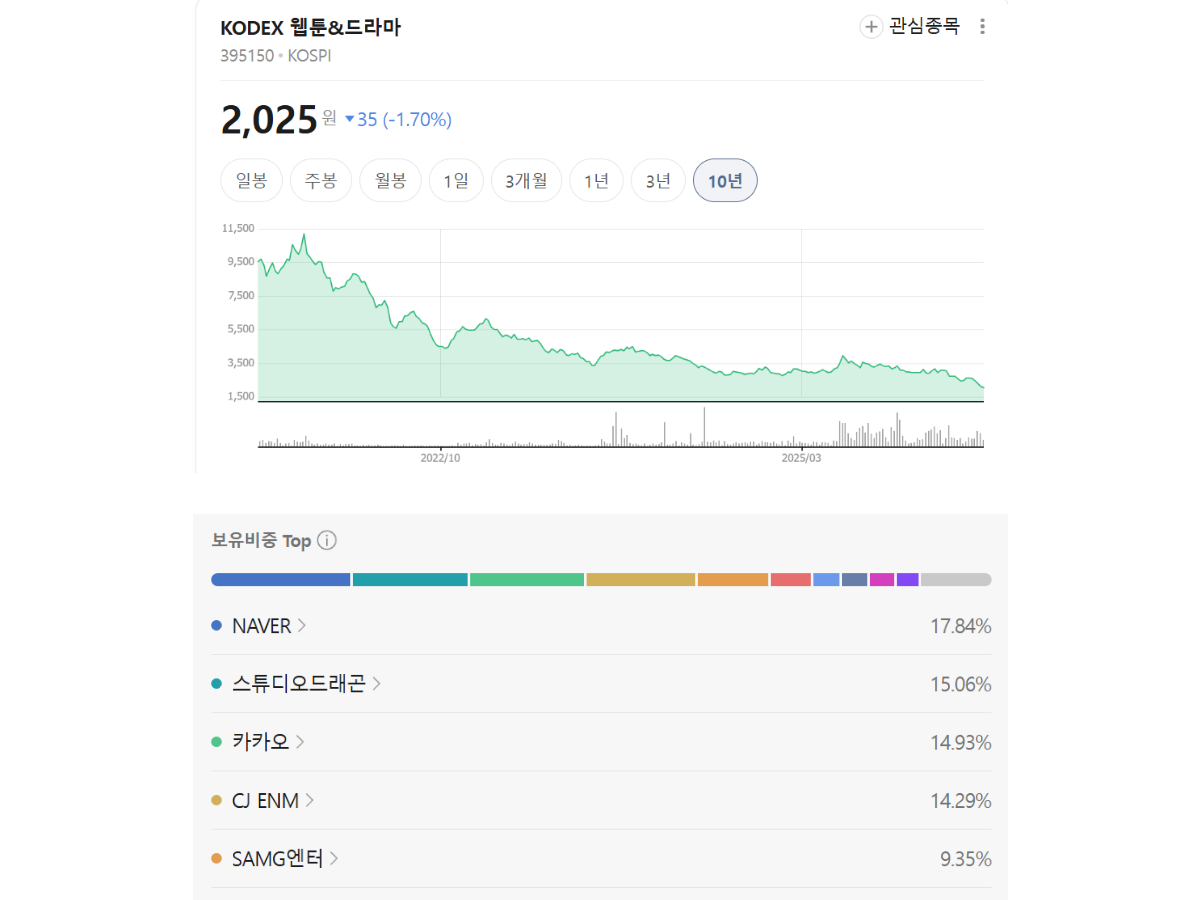Click the 17.84% NAVER weight value
1200x900 pixels.
[x=961, y=626]
